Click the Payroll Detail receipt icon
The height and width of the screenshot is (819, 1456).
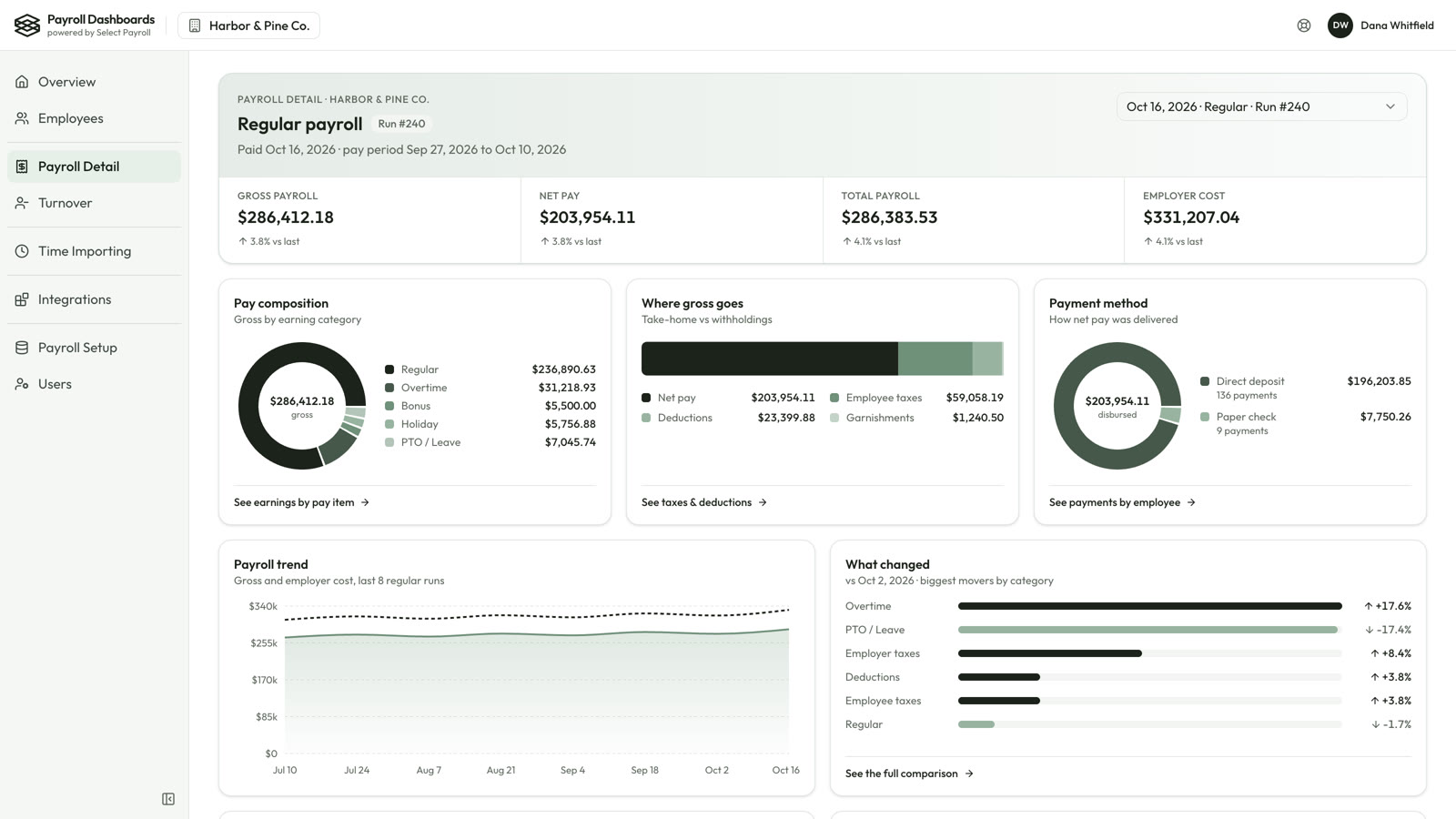pyautogui.click(x=22, y=167)
